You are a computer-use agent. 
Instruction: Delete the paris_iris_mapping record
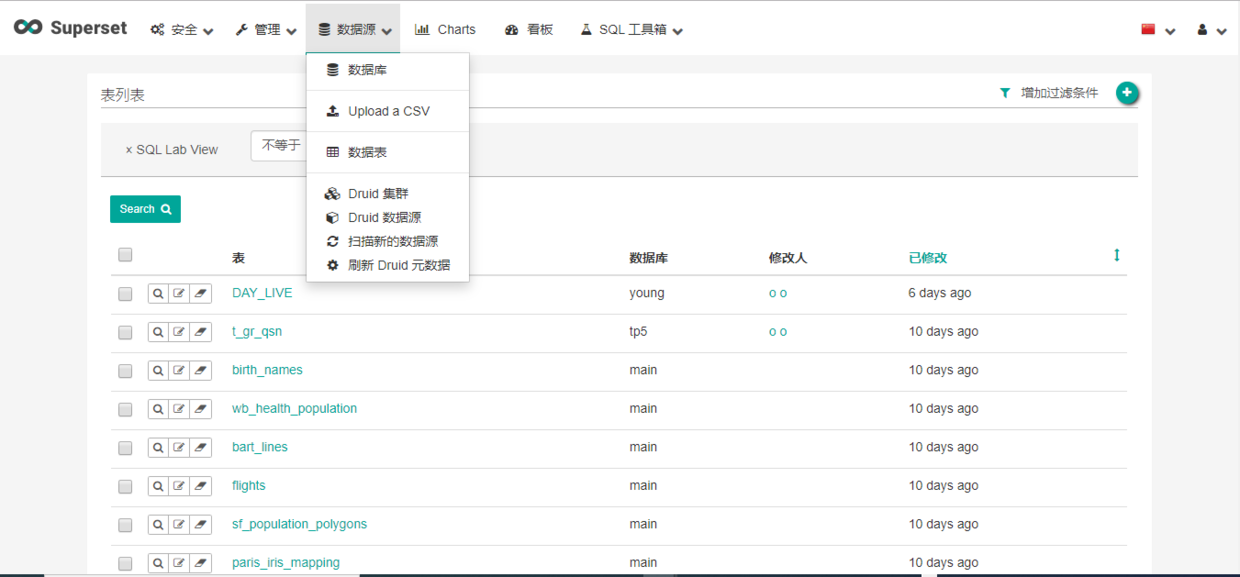[201, 563]
